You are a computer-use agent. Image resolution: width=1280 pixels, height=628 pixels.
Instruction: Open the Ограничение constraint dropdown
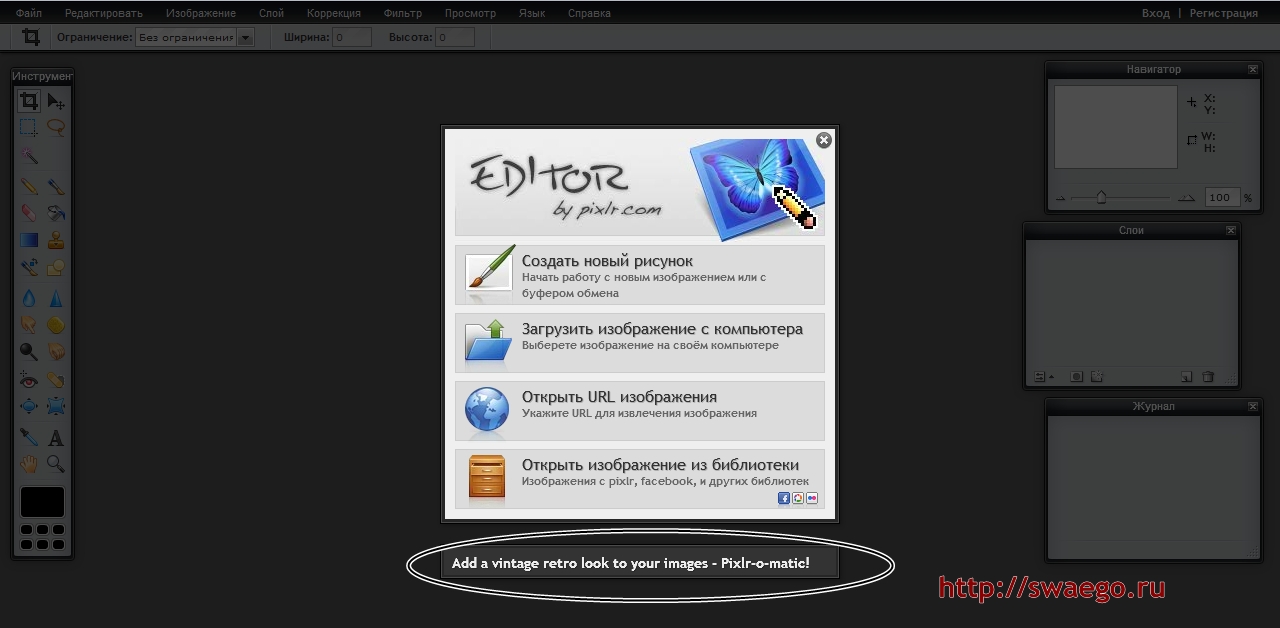pyautogui.click(x=196, y=37)
